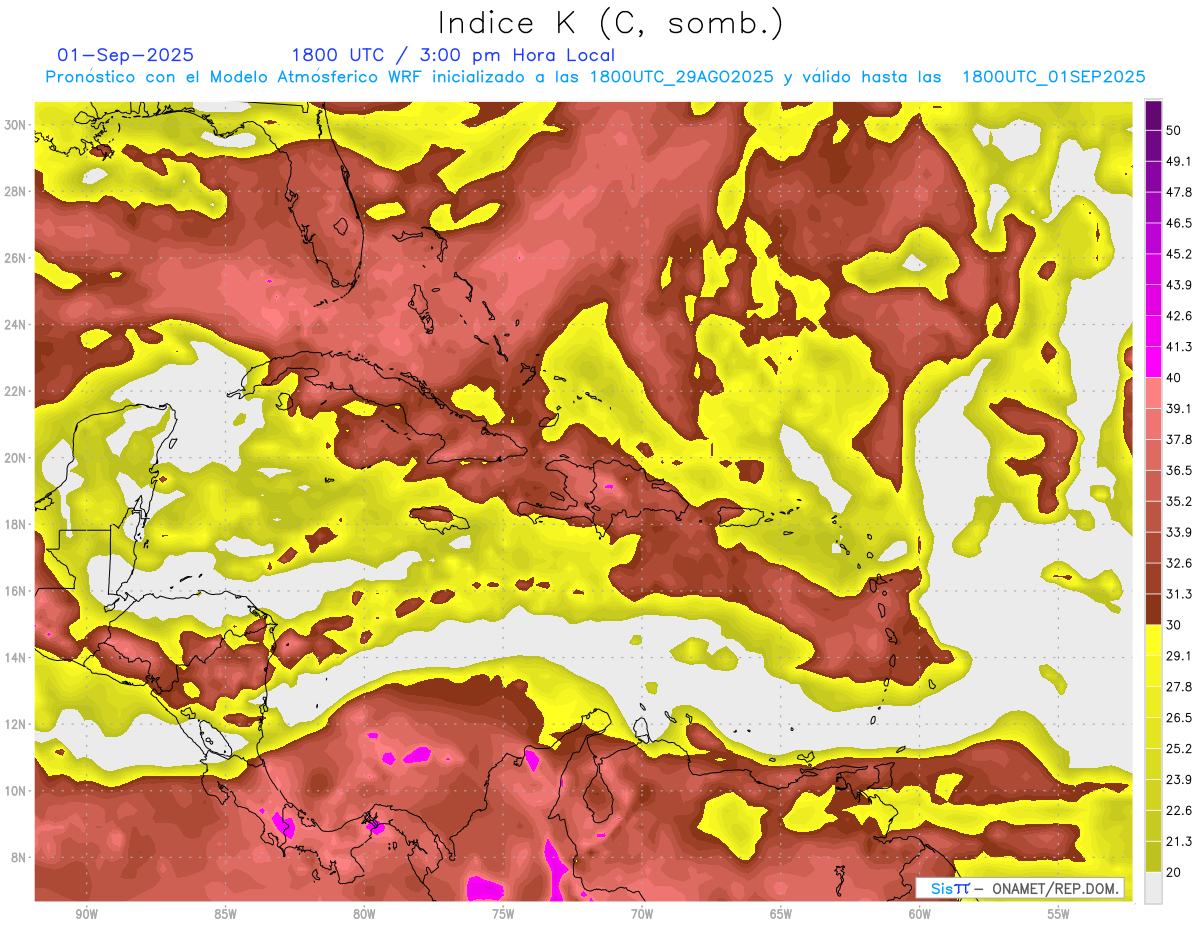Click the "47.8" color bar label
The image size is (1200, 927).
click(1178, 192)
